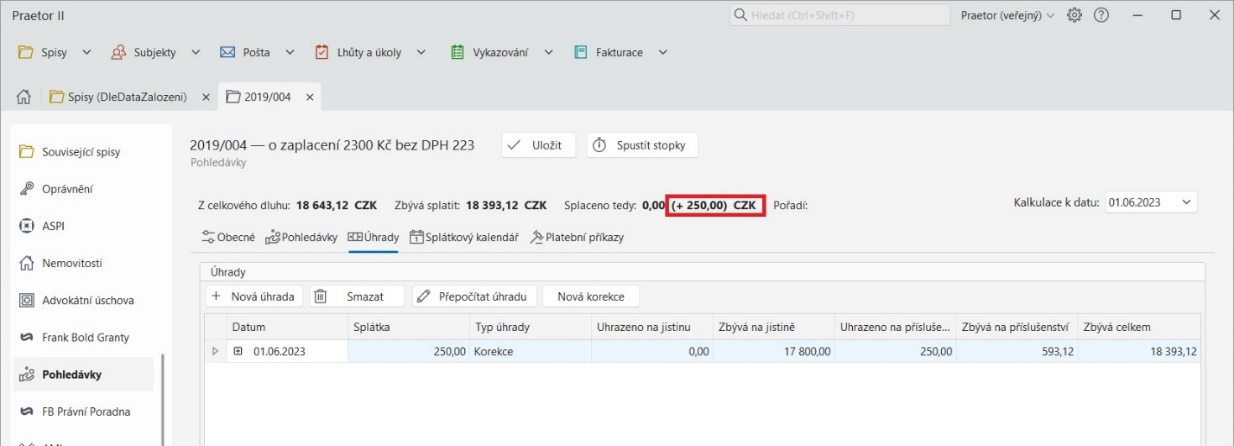Open the Obecné tab
This screenshot has width=1234, height=446.
coord(229,237)
